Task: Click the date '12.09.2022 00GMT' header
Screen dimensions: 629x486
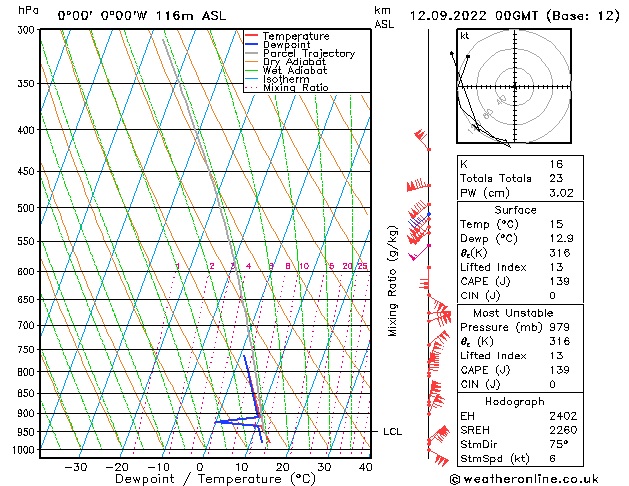Action: tap(474, 16)
